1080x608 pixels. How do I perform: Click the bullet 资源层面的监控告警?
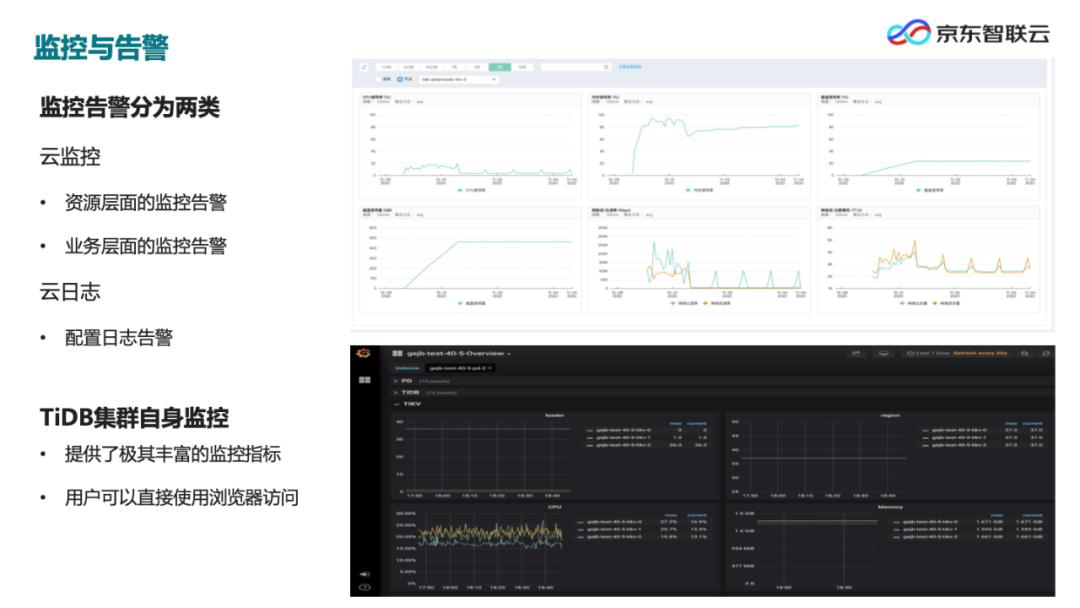(x=145, y=202)
